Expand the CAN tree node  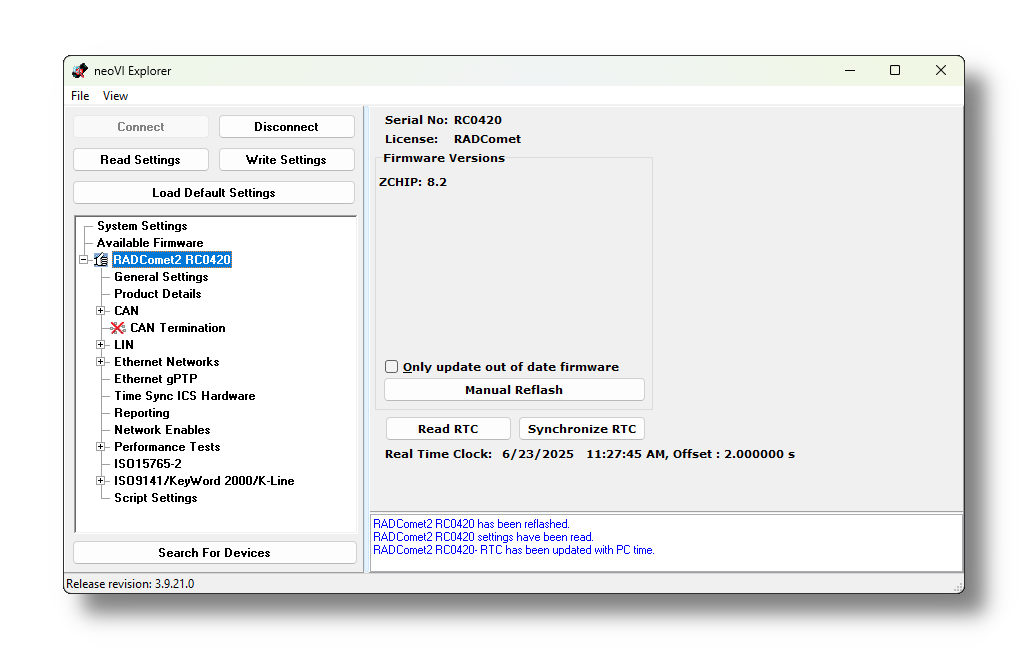click(100, 311)
